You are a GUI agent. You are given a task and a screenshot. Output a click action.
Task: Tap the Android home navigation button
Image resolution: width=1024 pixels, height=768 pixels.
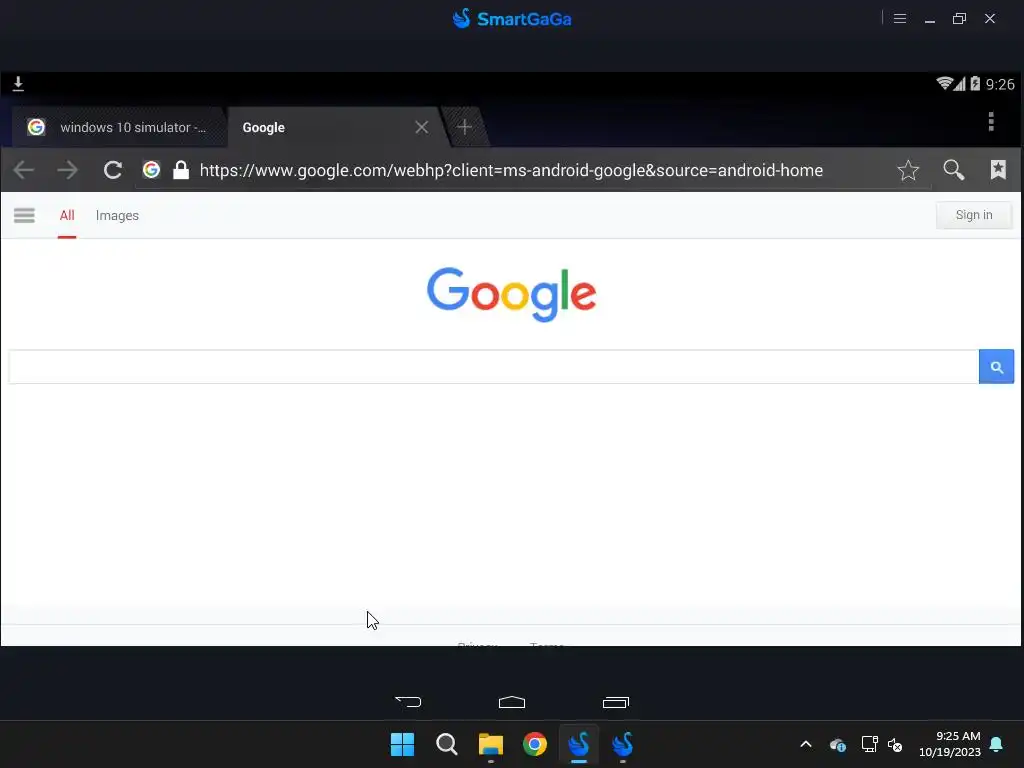click(x=512, y=702)
